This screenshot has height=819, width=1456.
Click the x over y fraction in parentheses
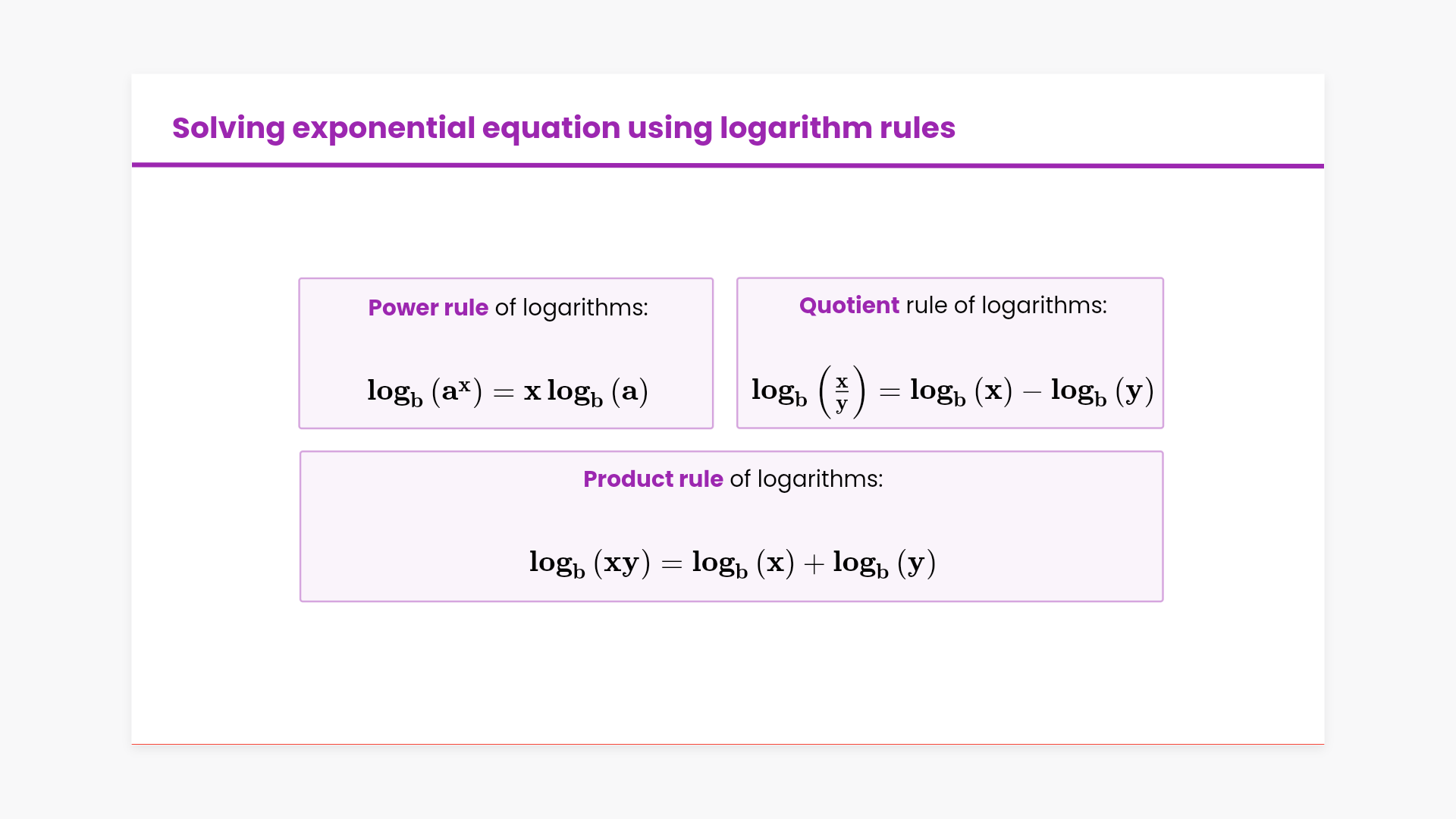pos(842,392)
